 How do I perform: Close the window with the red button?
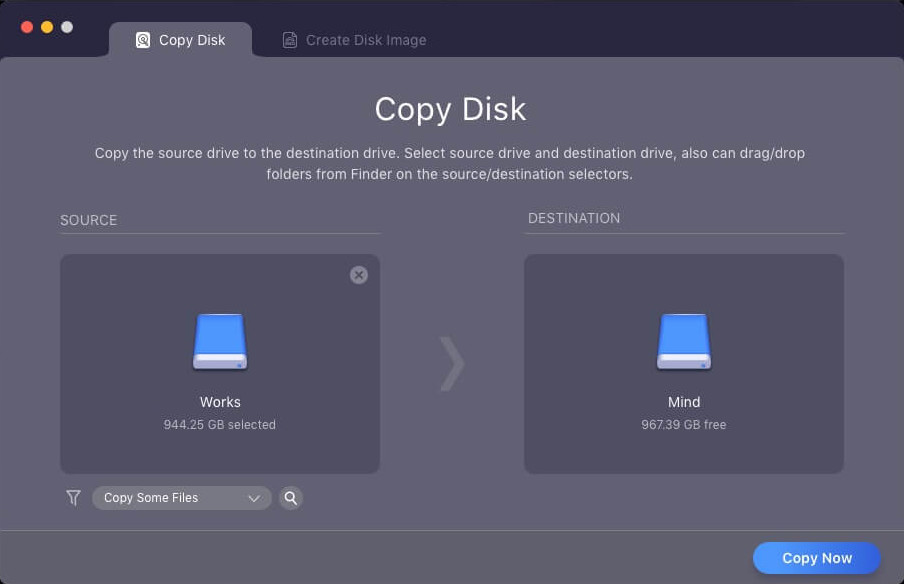click(x=27, y=27)
